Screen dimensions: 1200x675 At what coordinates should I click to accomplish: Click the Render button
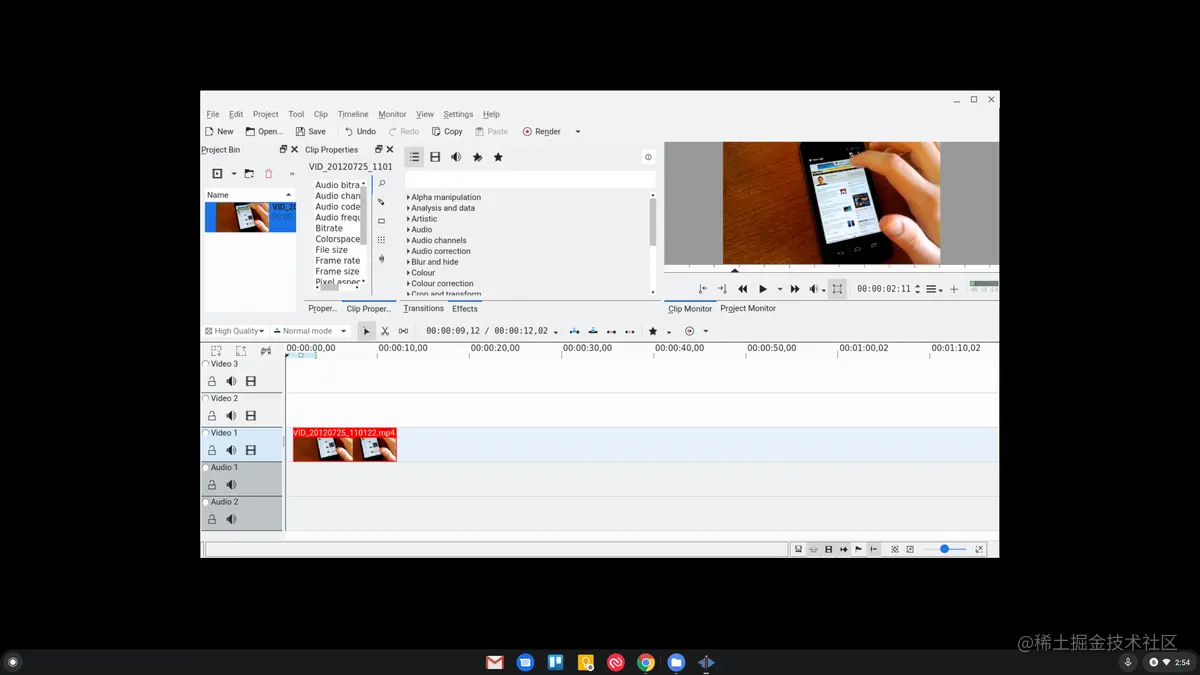click(541, 131)
